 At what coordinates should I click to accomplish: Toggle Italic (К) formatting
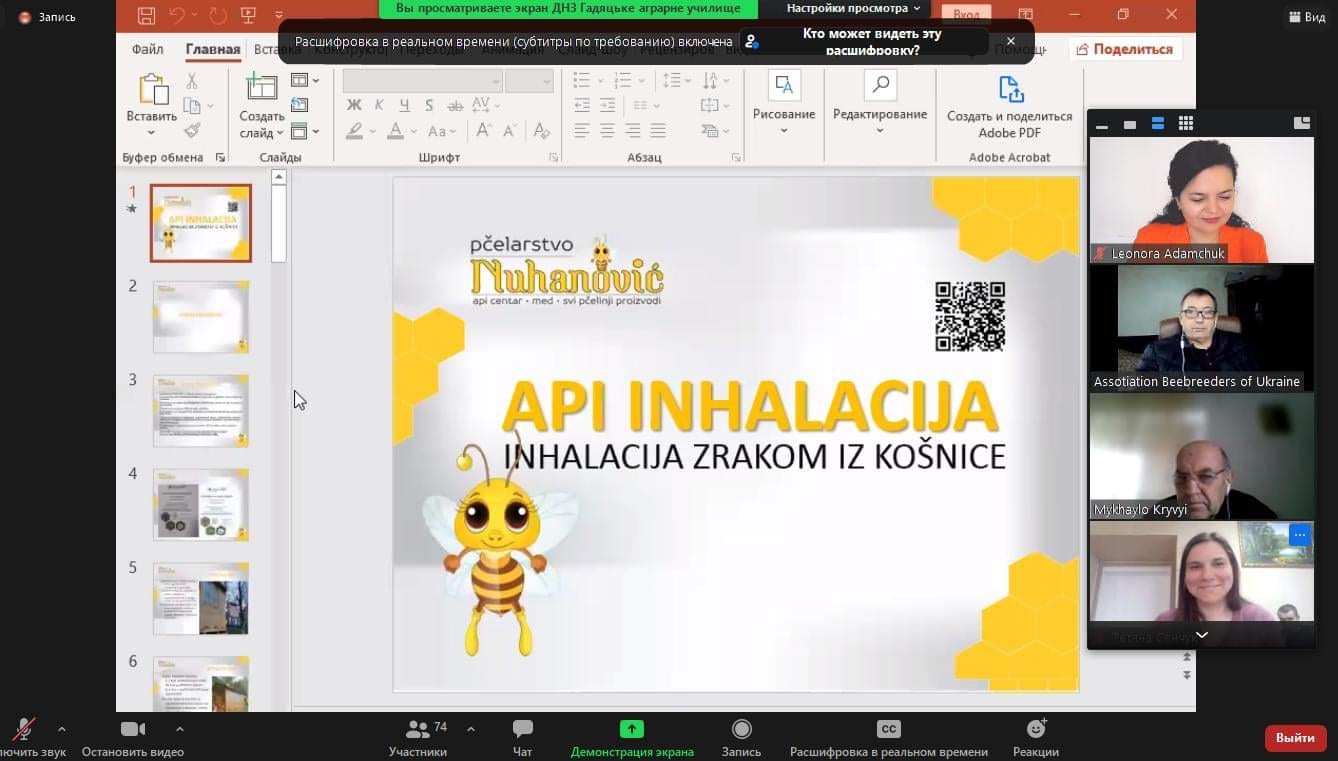(379, 105)
